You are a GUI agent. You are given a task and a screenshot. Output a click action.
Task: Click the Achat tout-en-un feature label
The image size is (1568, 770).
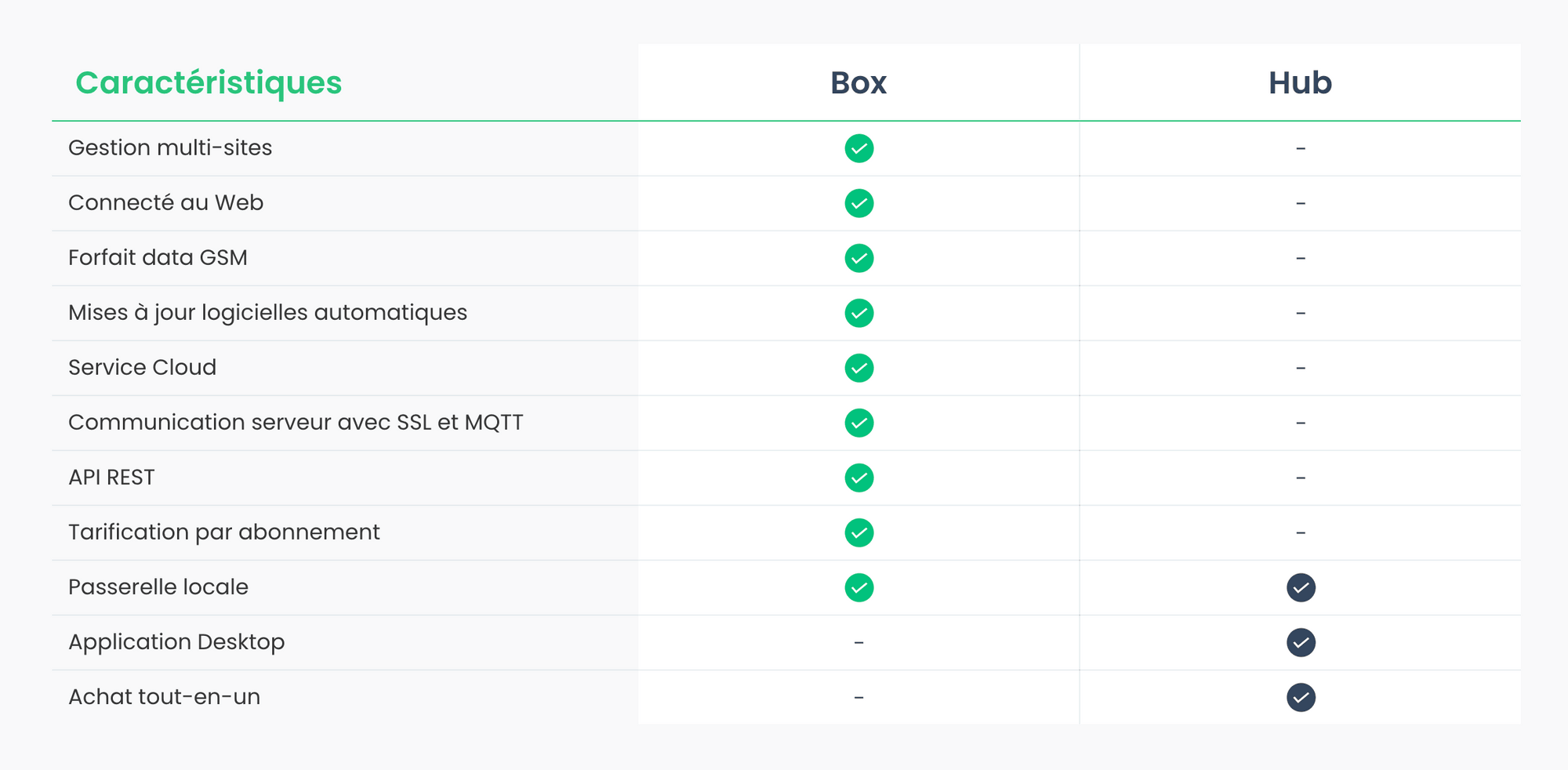(164, 697)
